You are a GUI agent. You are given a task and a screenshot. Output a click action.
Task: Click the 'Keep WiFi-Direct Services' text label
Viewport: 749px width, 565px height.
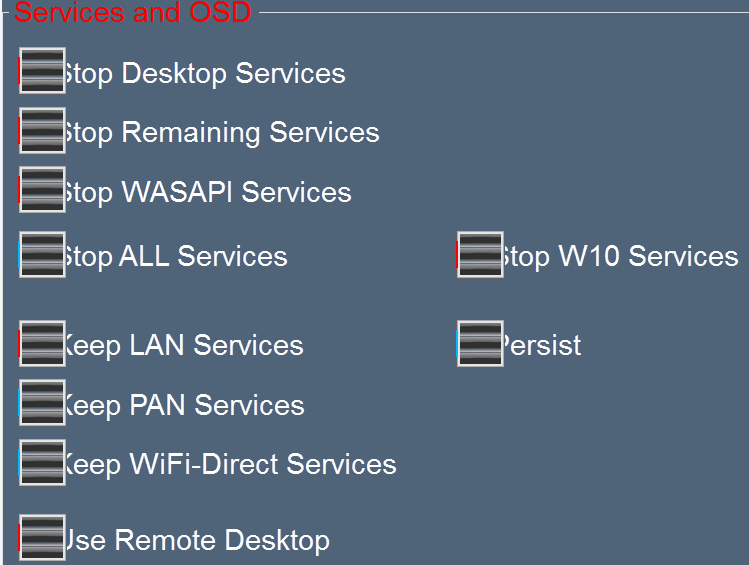231,465
